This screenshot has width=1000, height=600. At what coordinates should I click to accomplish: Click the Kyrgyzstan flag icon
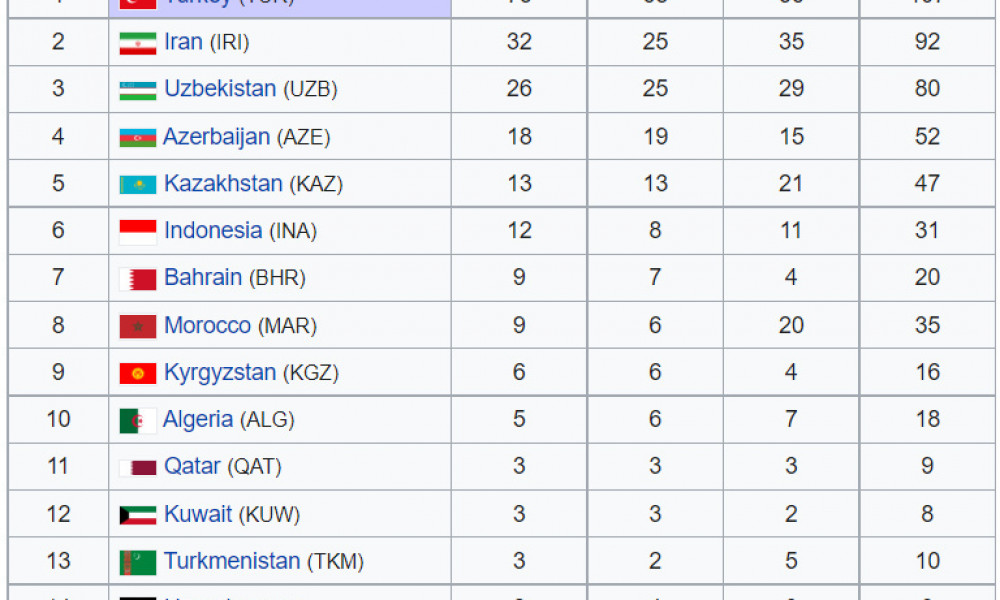[138, 374]
